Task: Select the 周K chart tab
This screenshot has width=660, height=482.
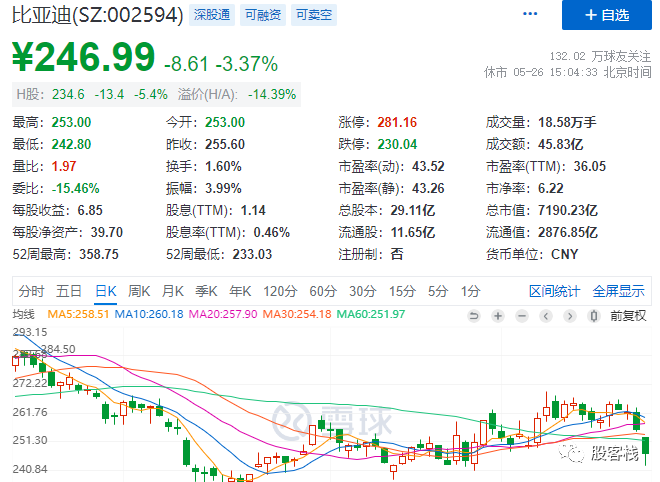Action: tap(139, 291)
